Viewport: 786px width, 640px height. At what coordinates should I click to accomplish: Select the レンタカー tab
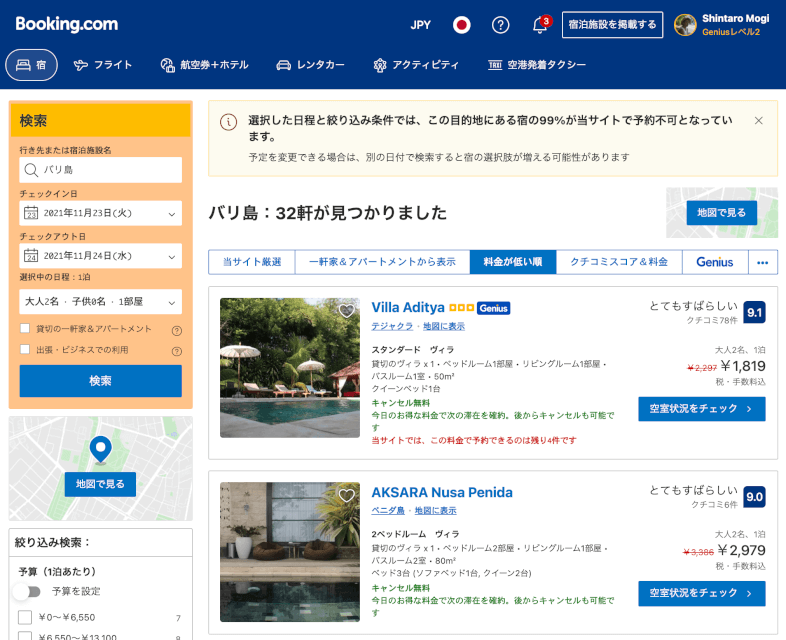pos(310,65)
